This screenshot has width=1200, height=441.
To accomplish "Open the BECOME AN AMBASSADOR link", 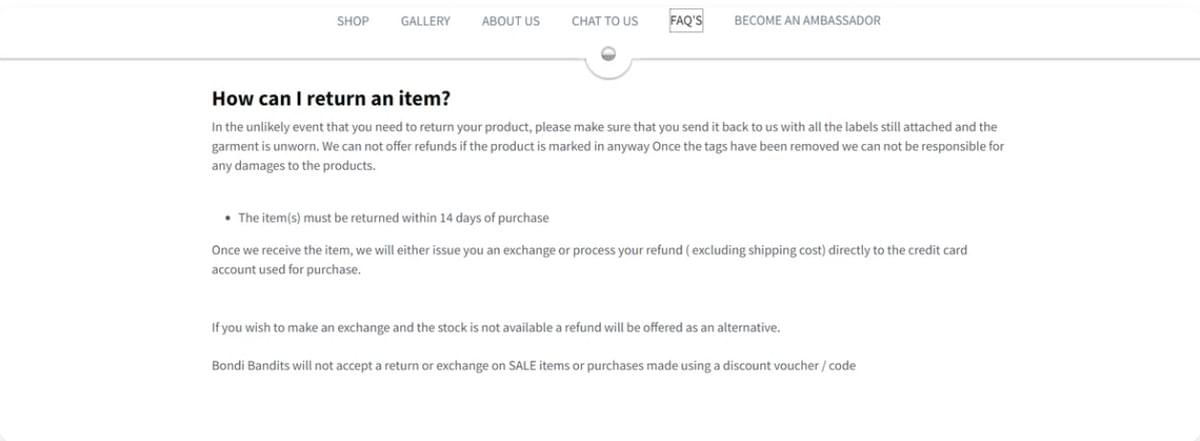I will (807, 21).
